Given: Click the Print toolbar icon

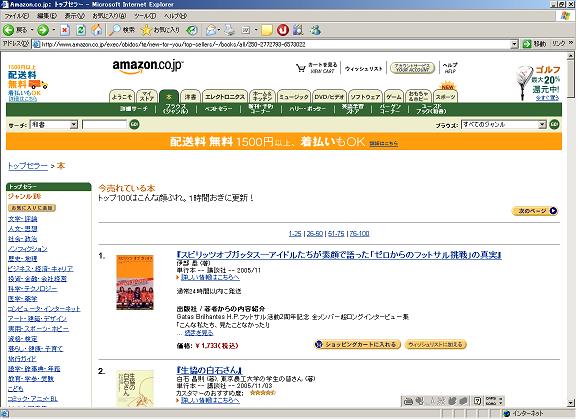Looking at the screenshot, I should click(x=230, y=30).
